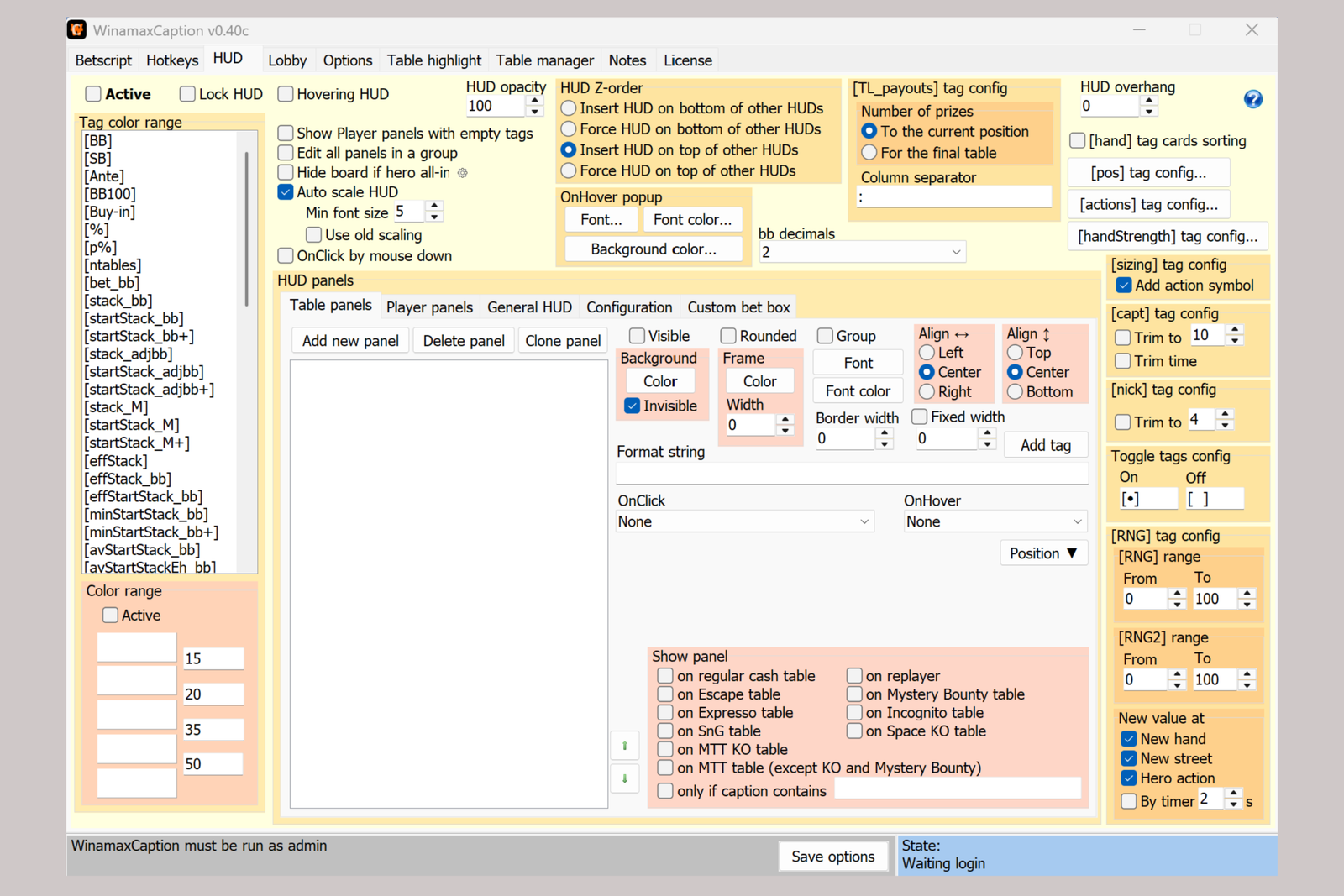This screenshot has width=1344, height=896.
Task: Open the License tab
Action: click(688, 60)
